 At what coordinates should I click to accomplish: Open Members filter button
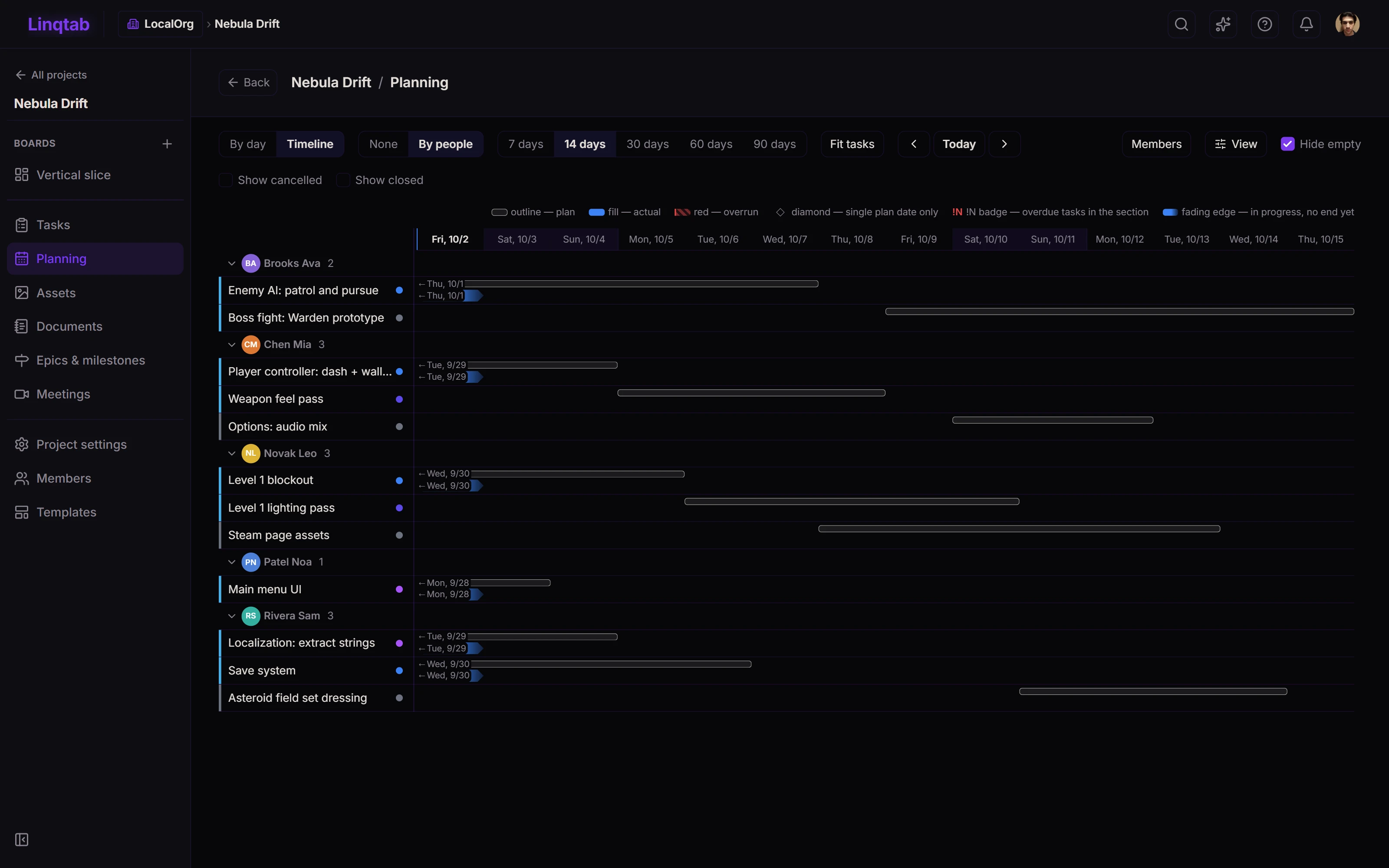tap(1156, 144)
